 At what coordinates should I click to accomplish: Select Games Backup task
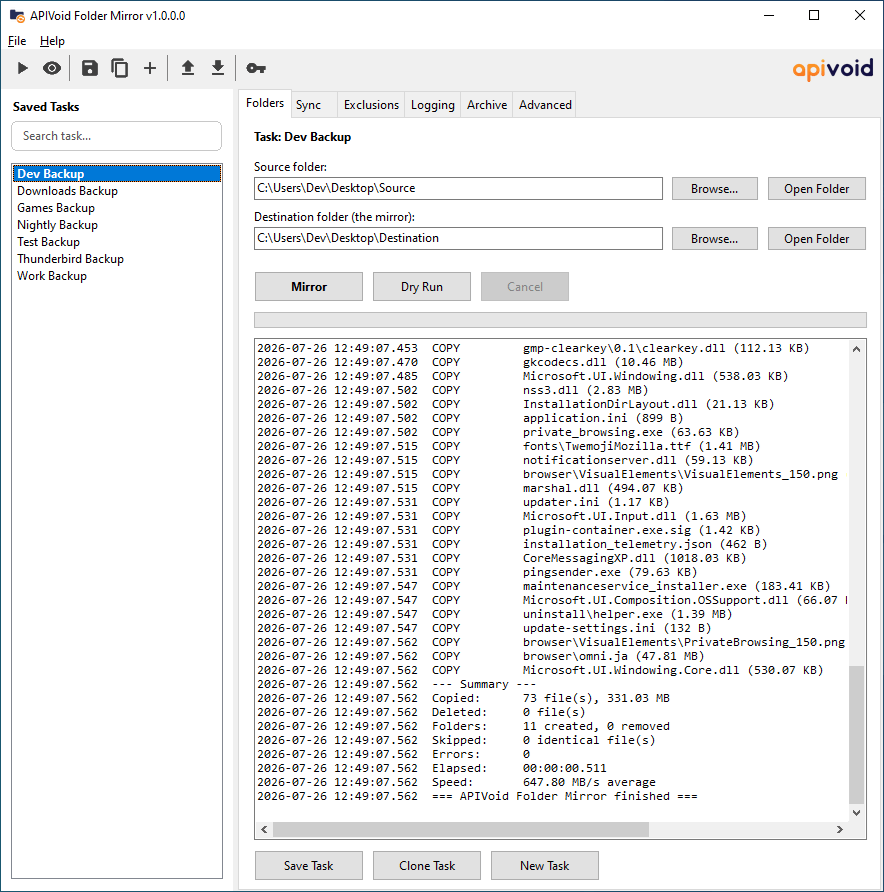coord(117,208)
